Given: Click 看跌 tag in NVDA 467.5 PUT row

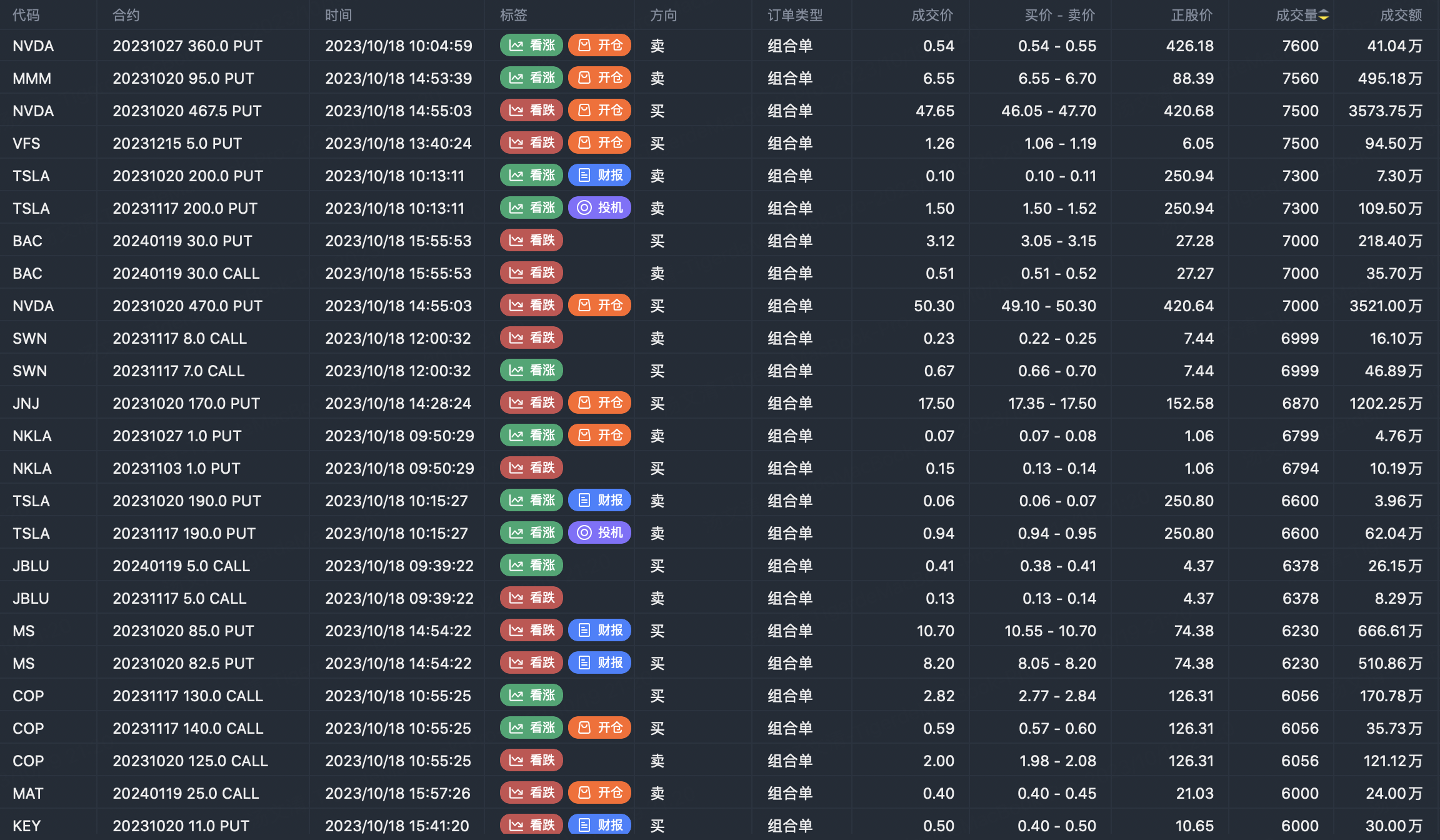Looking at the screenshot, I should (x=532, y=111).
